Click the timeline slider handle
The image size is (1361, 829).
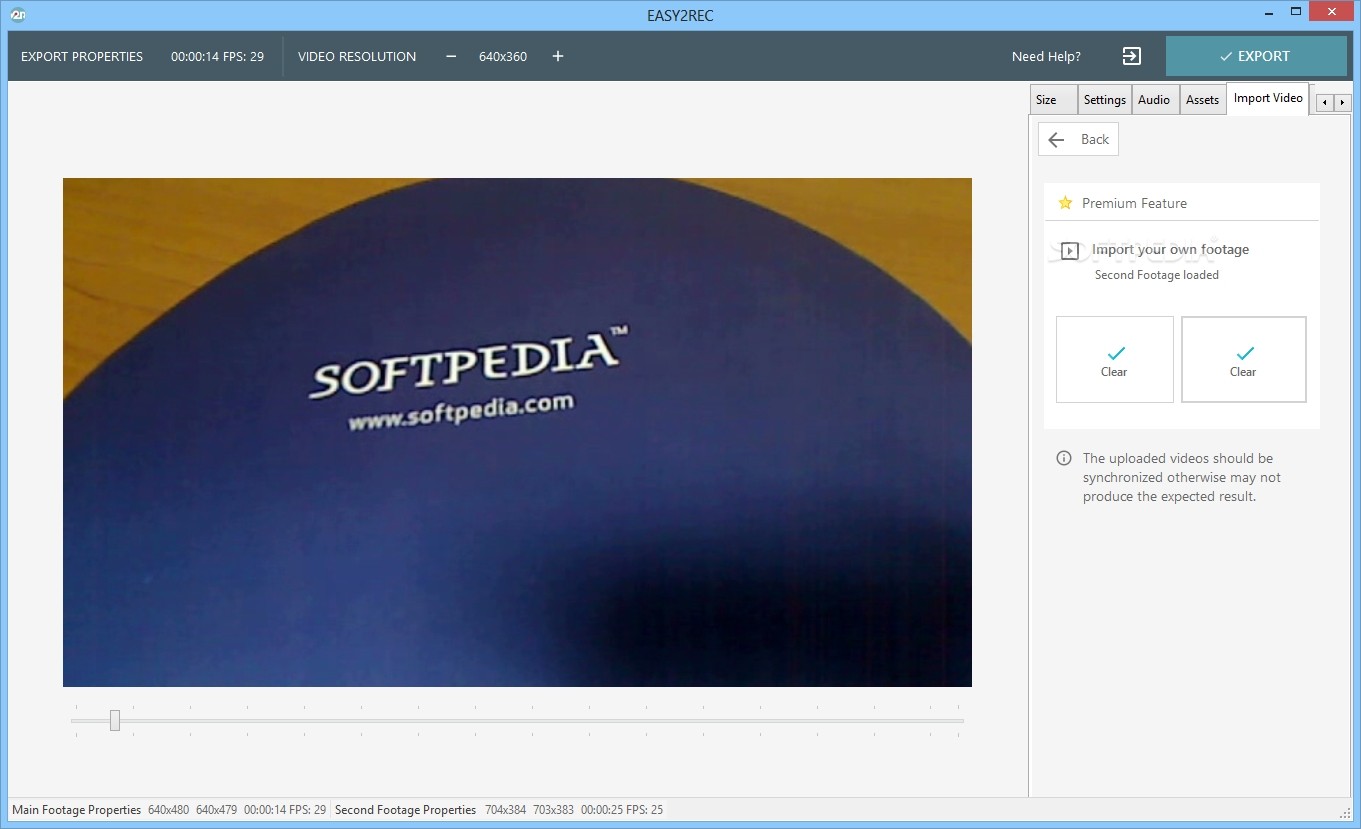115,720
